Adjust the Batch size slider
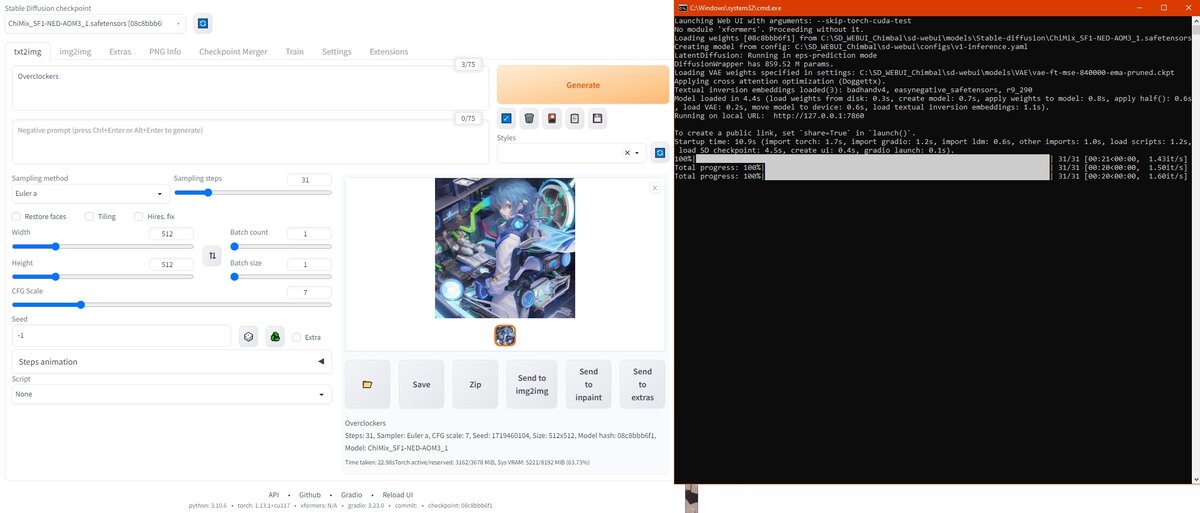Viewport: 1200px width, 513px height. coord(281,277)
